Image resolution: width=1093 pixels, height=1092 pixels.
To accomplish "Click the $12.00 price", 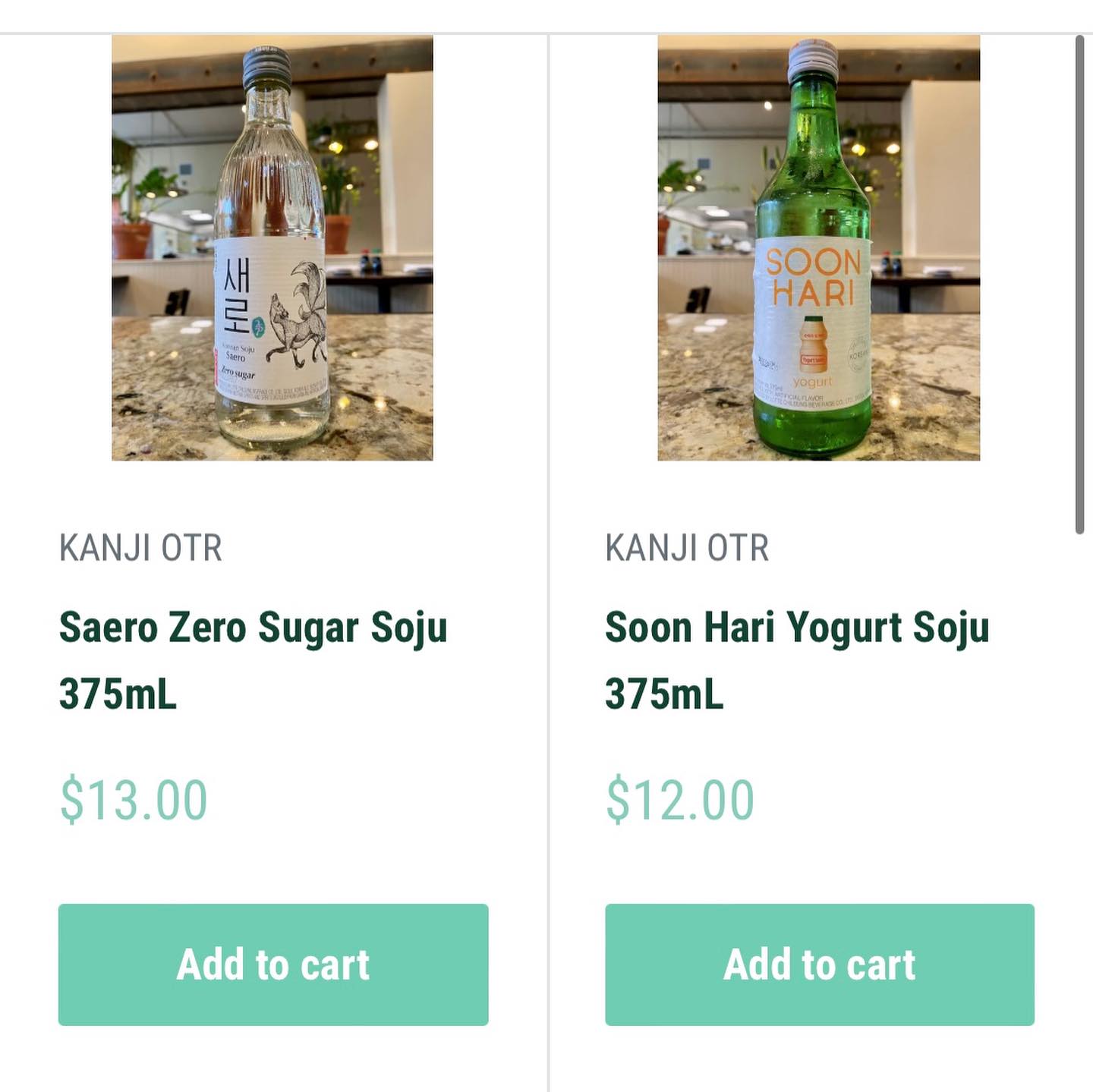I will (x=679, y=800).
